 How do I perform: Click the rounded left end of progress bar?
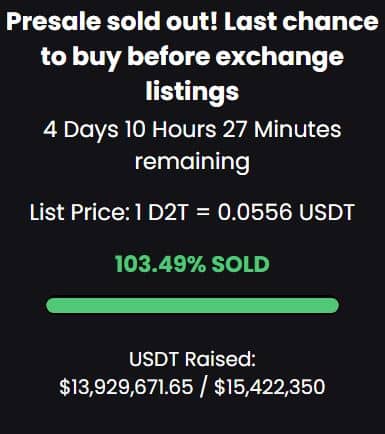click(x=53, y=305)
